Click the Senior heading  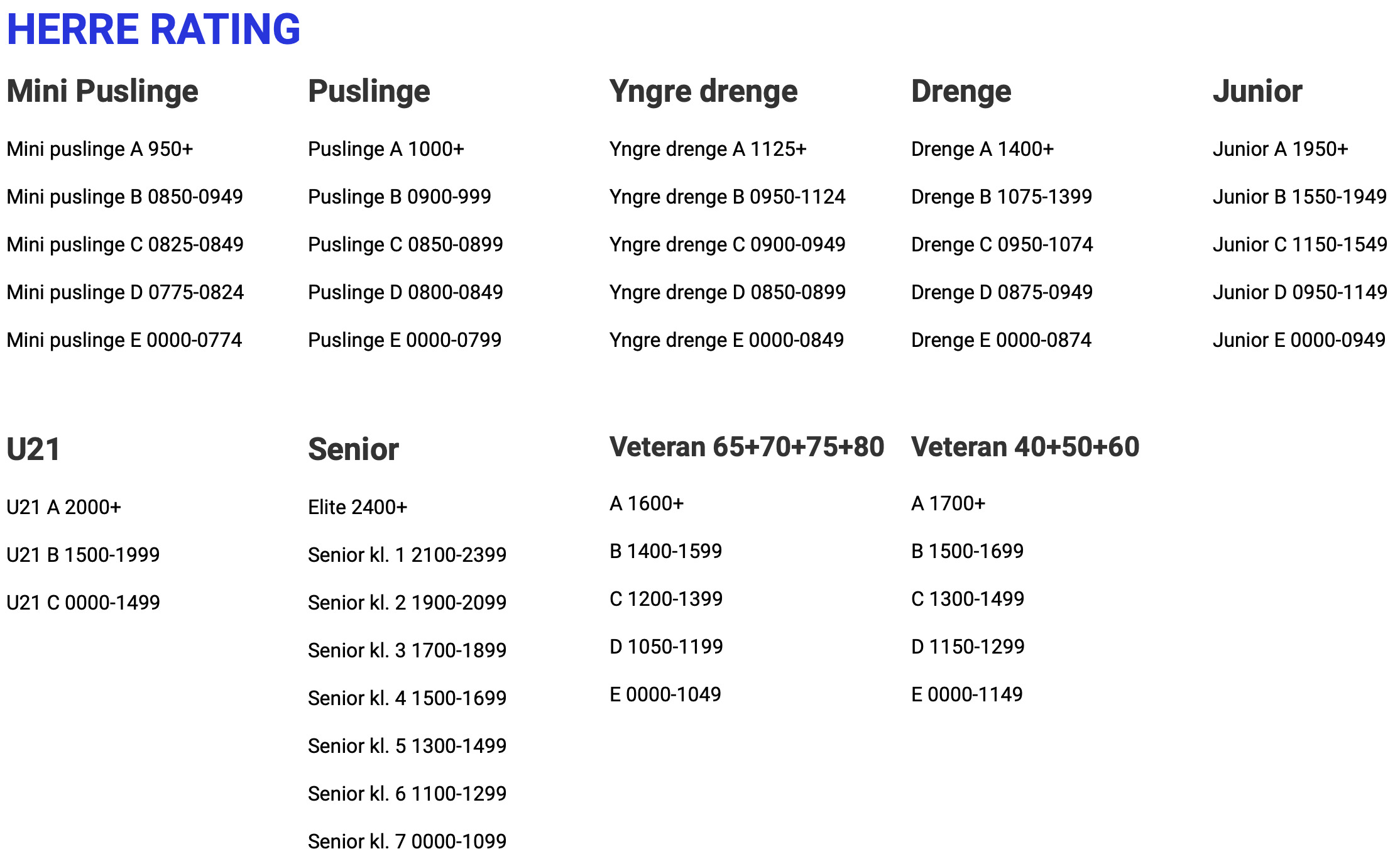point(353,450)
